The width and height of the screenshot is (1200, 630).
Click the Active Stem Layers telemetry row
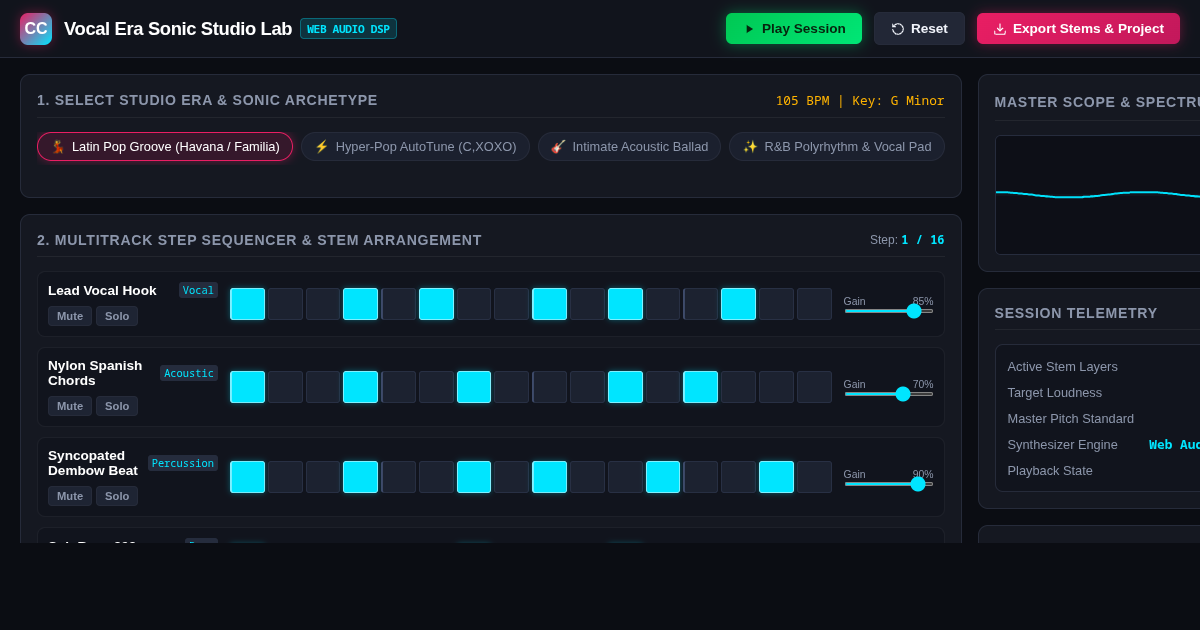(1103, 366)
